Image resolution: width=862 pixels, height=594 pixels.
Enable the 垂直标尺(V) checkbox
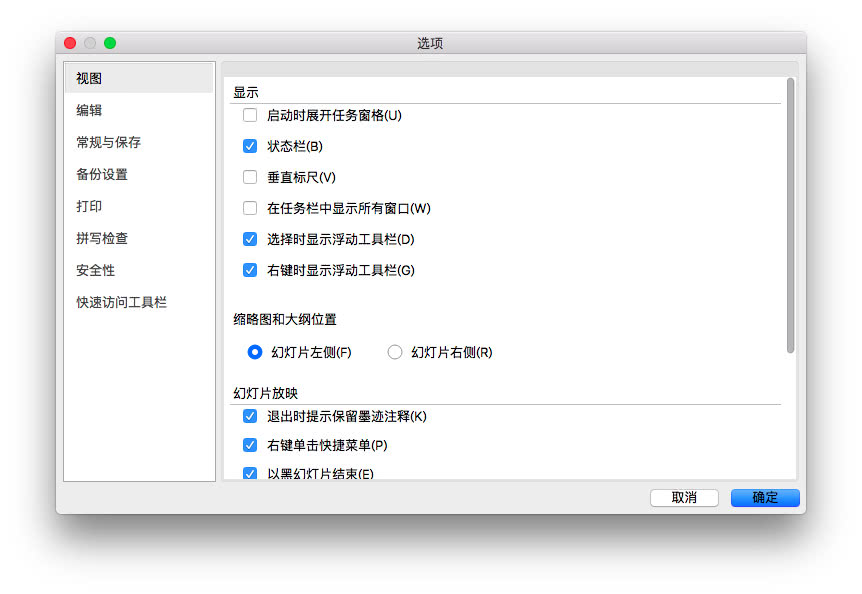tap(250, 177)
